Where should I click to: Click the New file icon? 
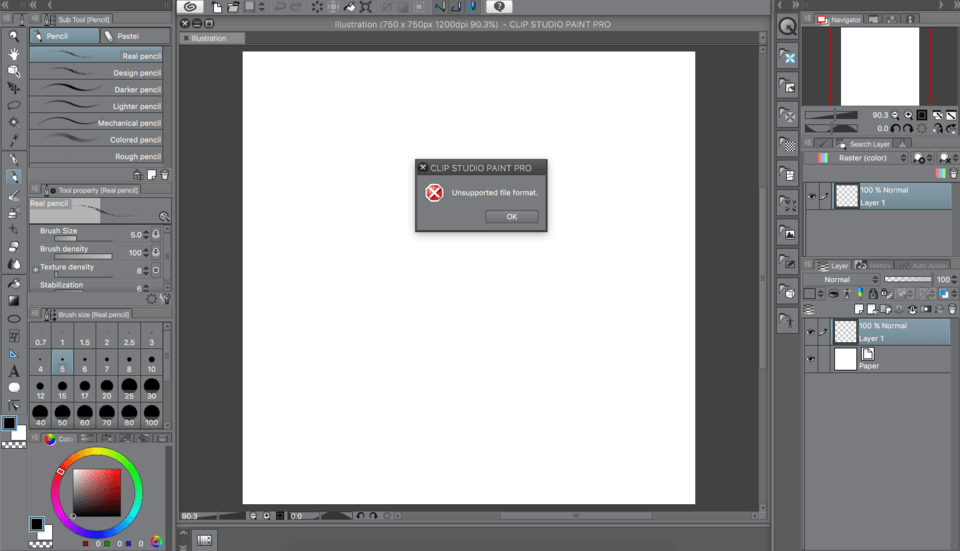(217, 7)
